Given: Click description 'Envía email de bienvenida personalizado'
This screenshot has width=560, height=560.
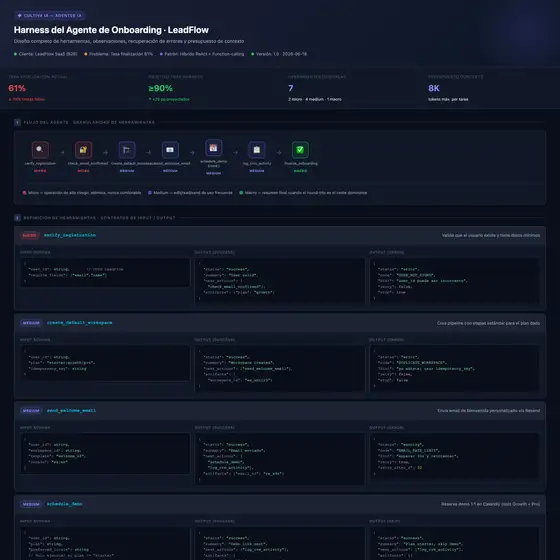Looking at the screenshot, I should [488, 411].
